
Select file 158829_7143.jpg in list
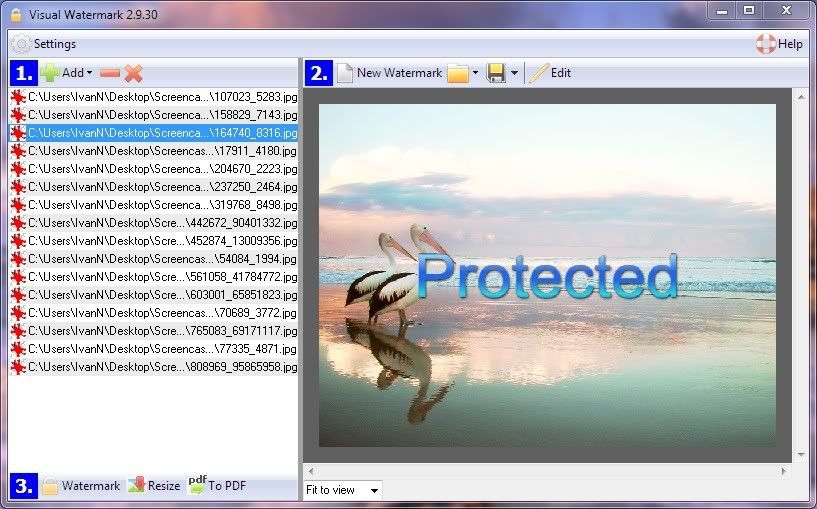click(x=154, y=115)
